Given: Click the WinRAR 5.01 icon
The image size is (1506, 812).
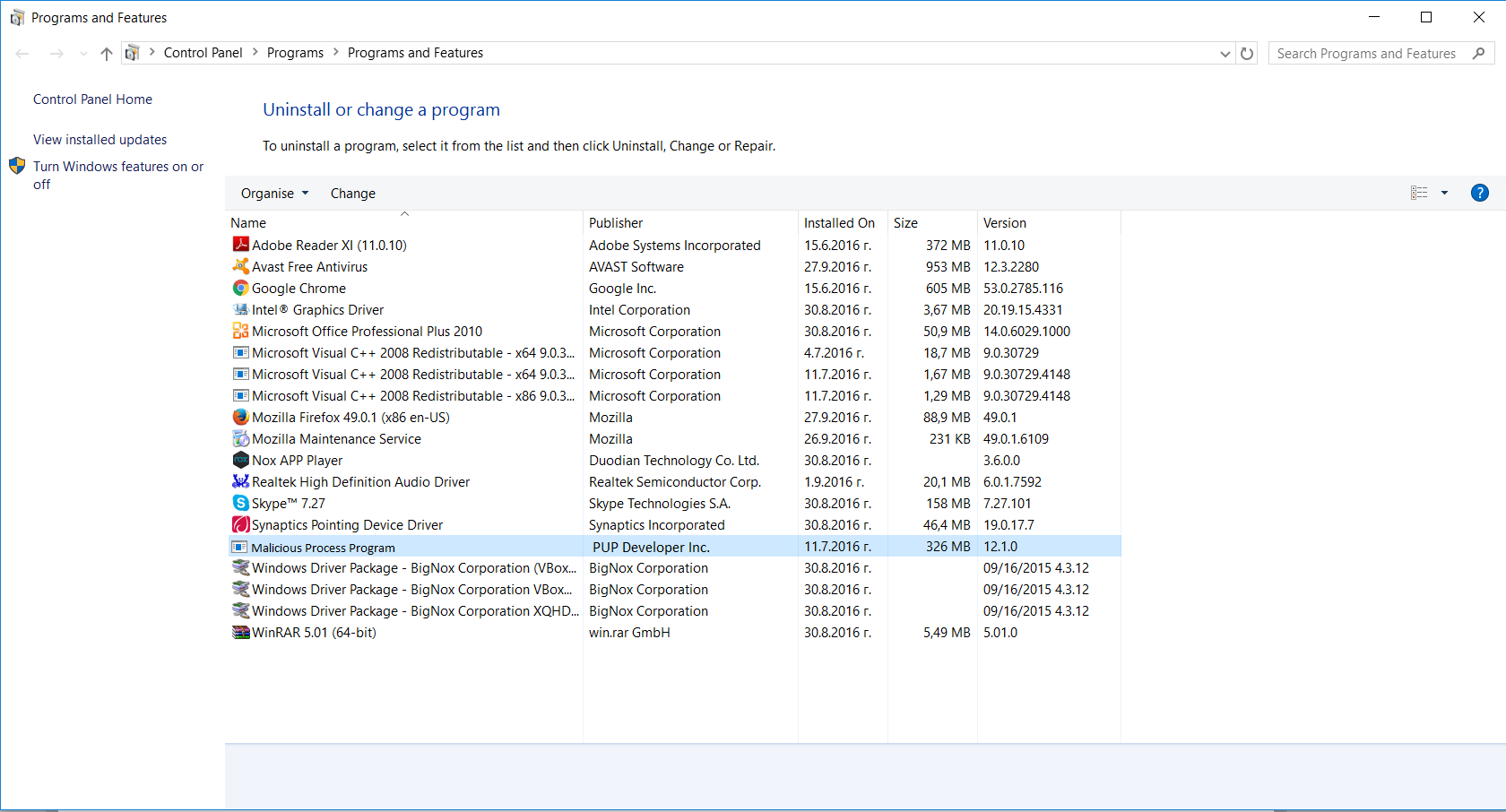Looking at the screenshot, I should [x=240, y=632].
